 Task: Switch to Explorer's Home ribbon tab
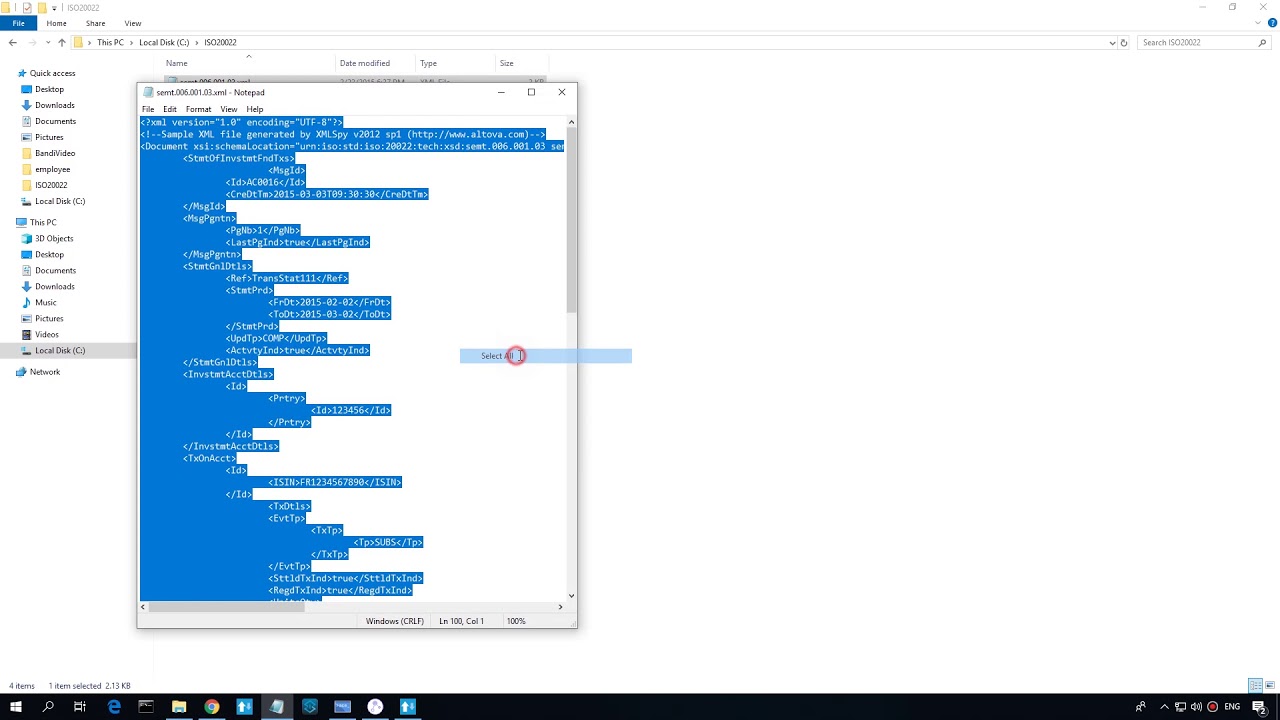click(56, 23)
